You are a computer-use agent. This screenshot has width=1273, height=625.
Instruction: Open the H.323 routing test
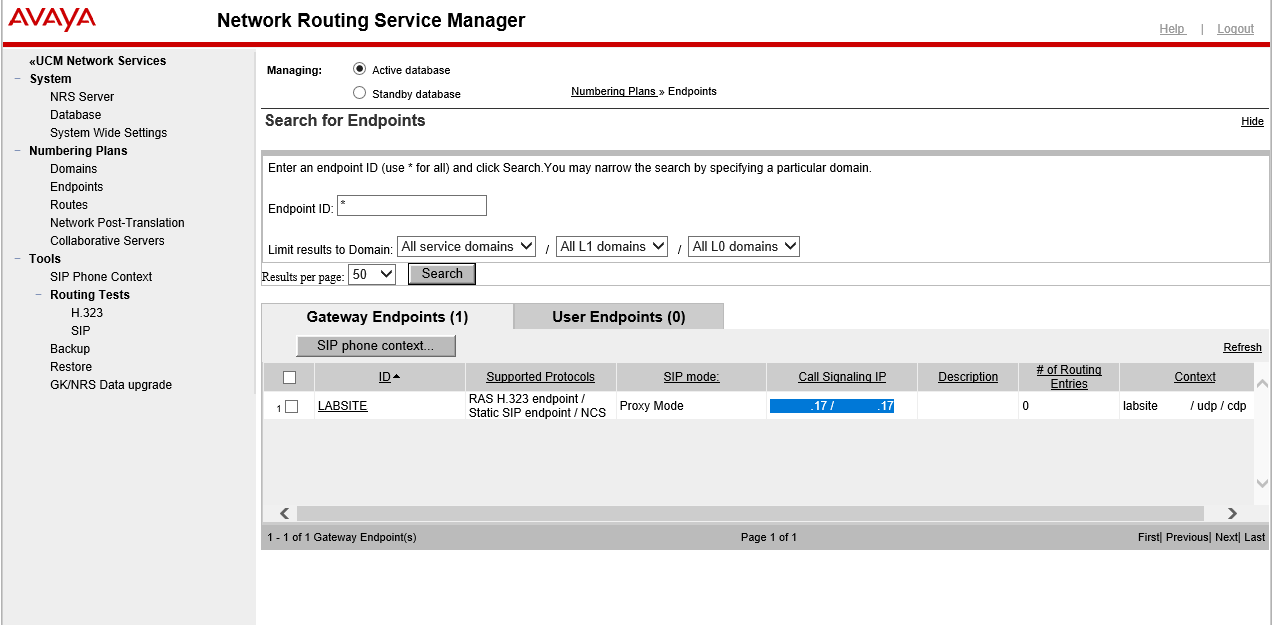[87, 313]
